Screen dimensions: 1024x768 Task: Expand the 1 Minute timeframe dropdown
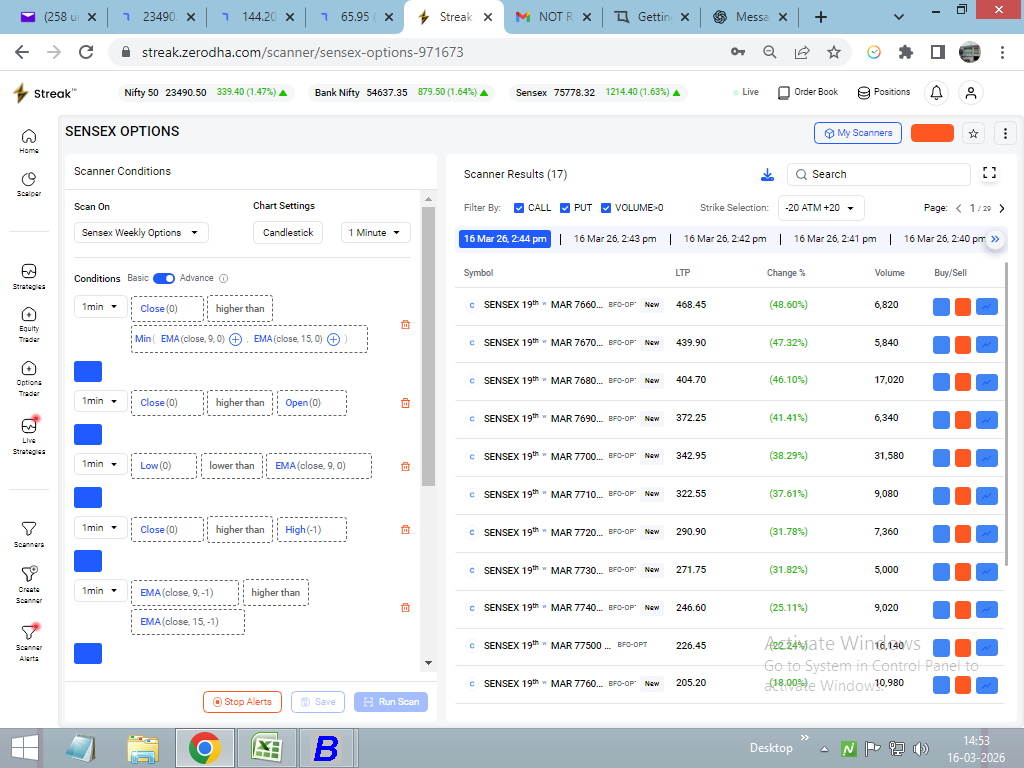tap(375, 233)
